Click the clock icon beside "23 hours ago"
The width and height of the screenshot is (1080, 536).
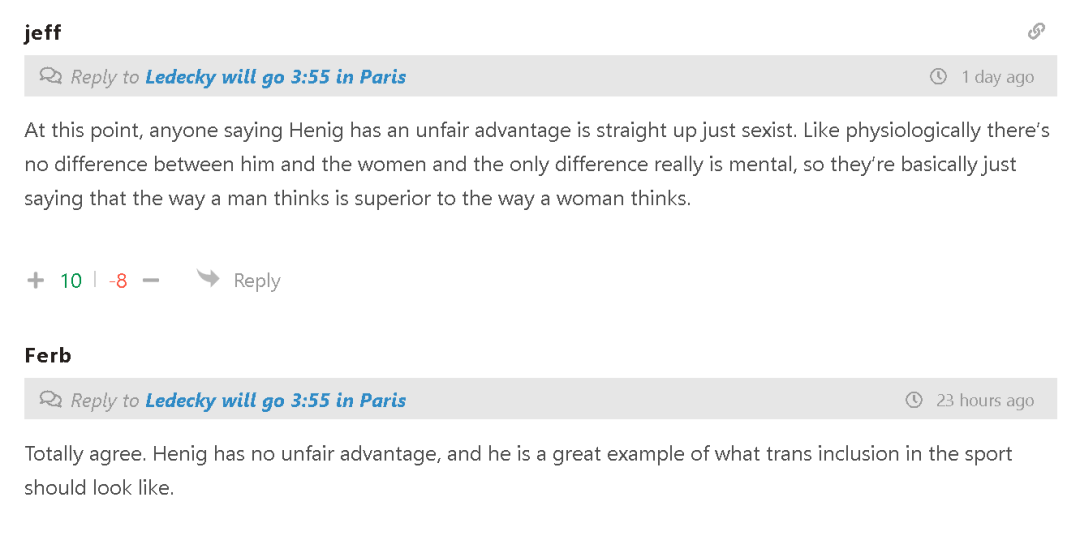click(x=913, y=400)
